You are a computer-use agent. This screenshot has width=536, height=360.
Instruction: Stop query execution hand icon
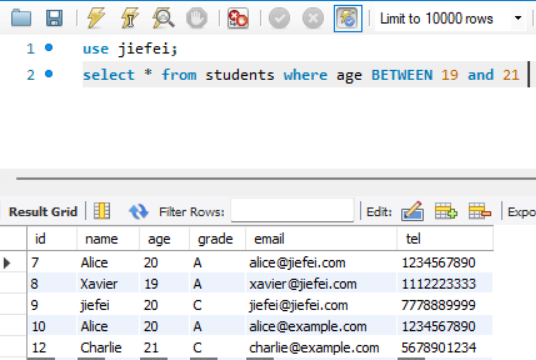point(197,18)
